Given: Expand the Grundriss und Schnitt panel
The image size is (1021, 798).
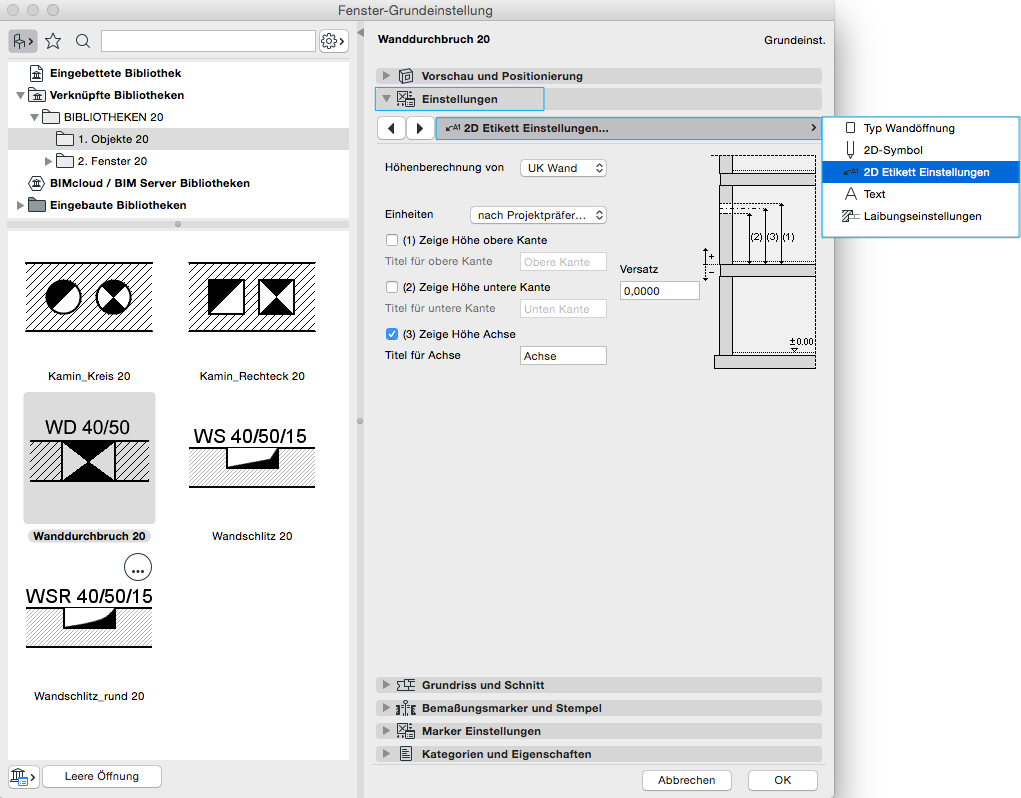Looking at the screenshot, I should pyautogui.click(x=386, y=685).
